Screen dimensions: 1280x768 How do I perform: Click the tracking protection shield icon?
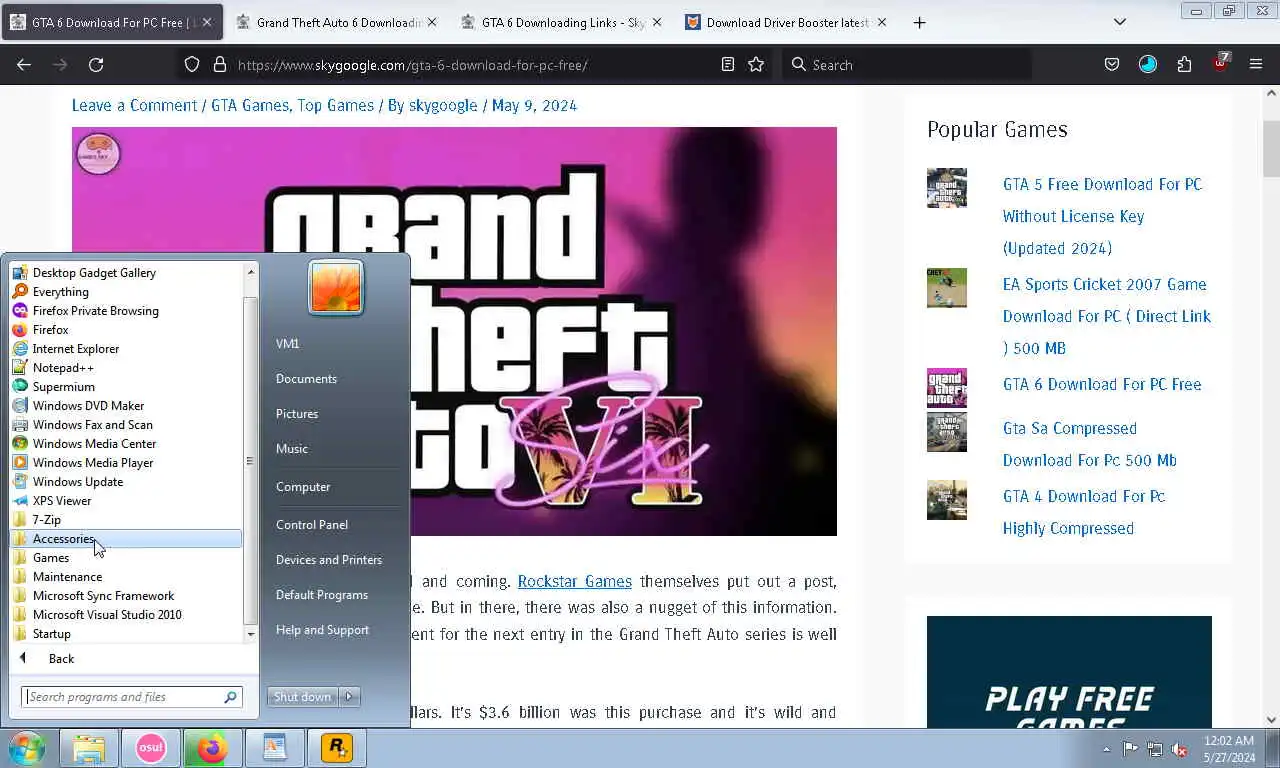tap(192, 65)
